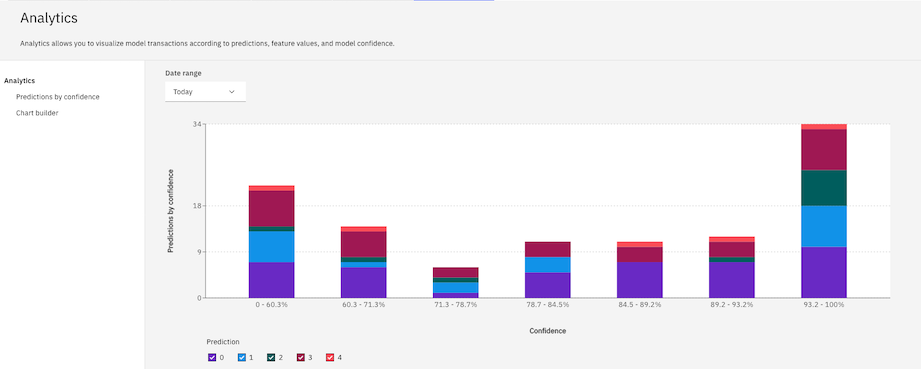The image size is (921, 369).
Task: Click the Date range dropdown chevron arrow
Action: [x=231, y=92]
